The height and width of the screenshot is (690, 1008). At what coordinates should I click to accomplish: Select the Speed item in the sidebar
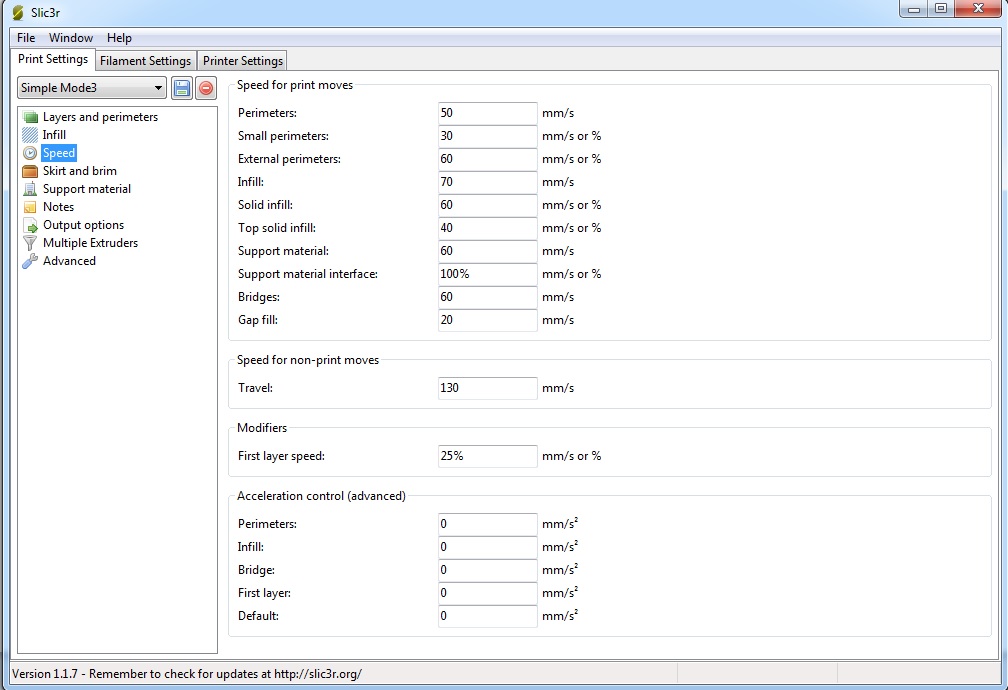[x=58, y=153]
